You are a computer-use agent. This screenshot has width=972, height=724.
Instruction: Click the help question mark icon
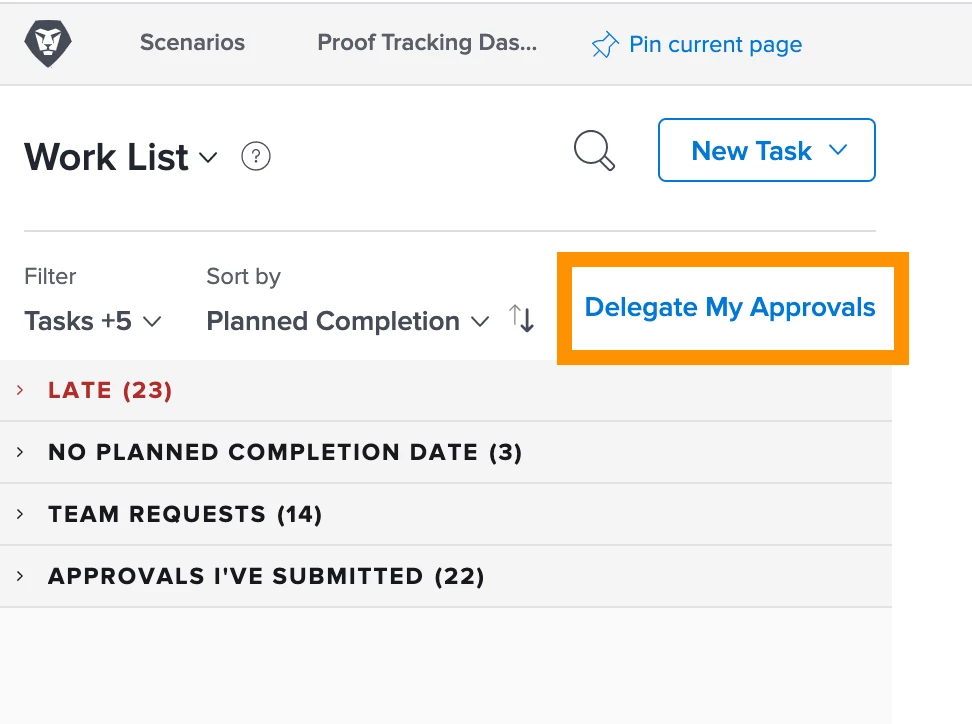click(x=255, y=156)
